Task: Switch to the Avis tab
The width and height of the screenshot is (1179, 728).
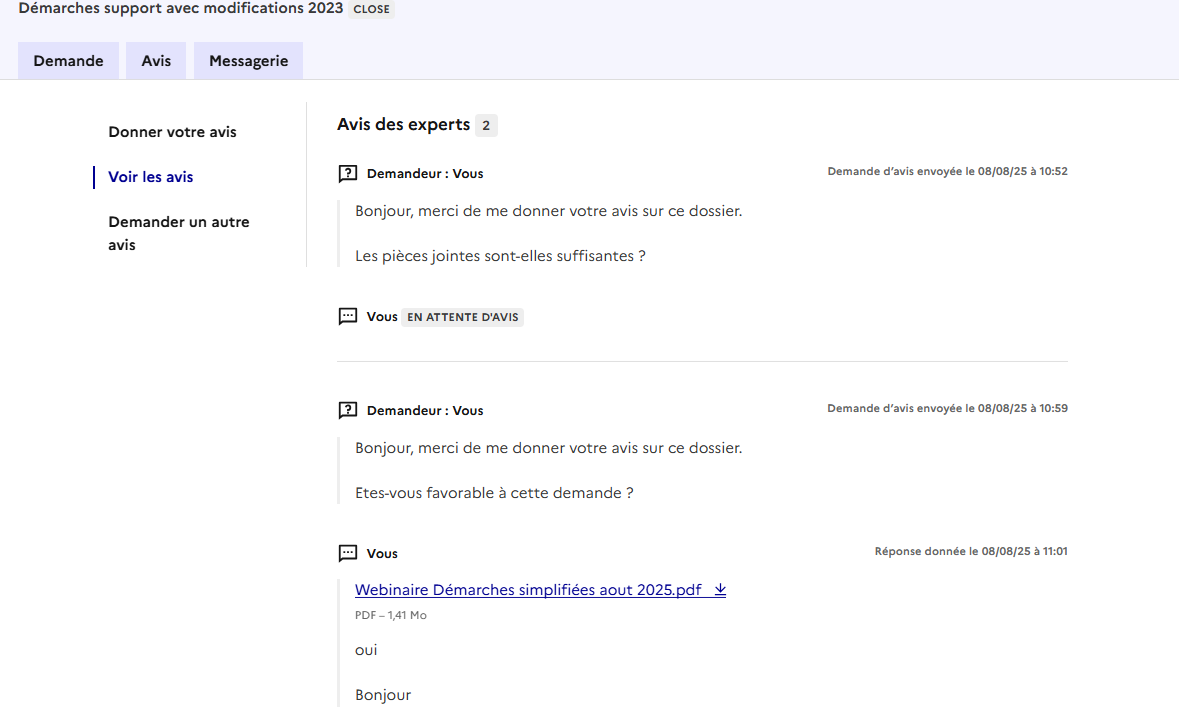Action: [x=156, y=61]
